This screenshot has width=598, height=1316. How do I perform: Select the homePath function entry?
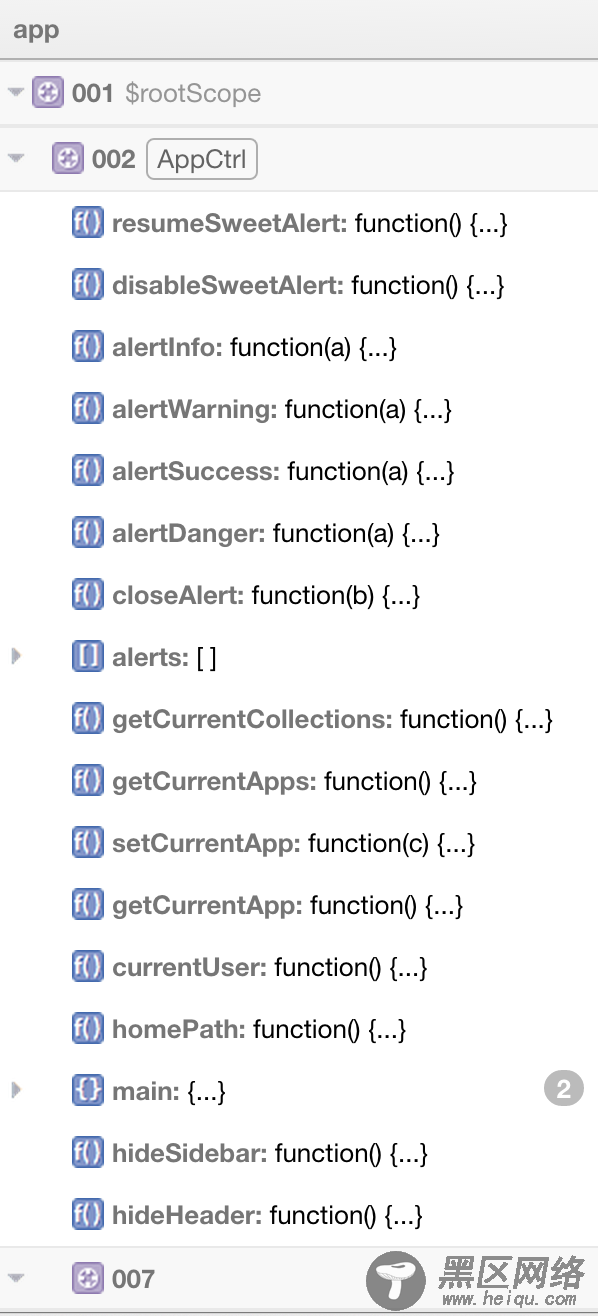[x=299, y=1029]
